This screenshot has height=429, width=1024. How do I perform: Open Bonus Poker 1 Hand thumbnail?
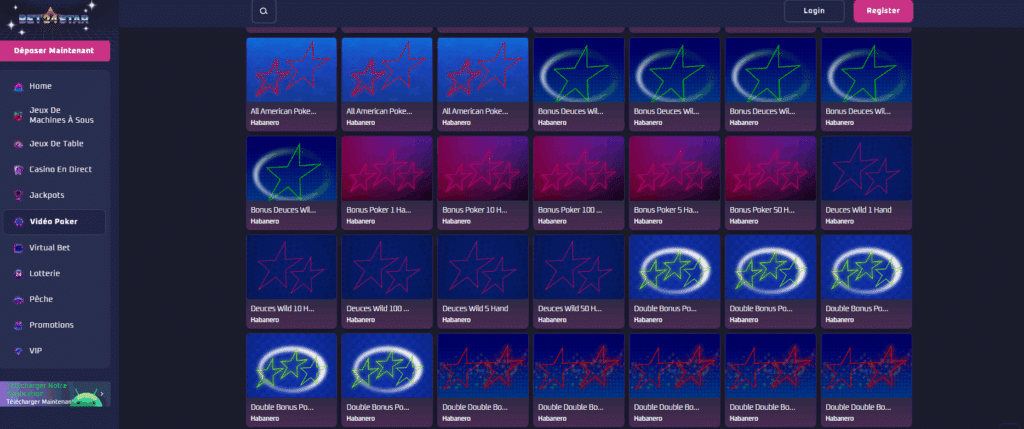pyautogui.click(x=387, y=168)
